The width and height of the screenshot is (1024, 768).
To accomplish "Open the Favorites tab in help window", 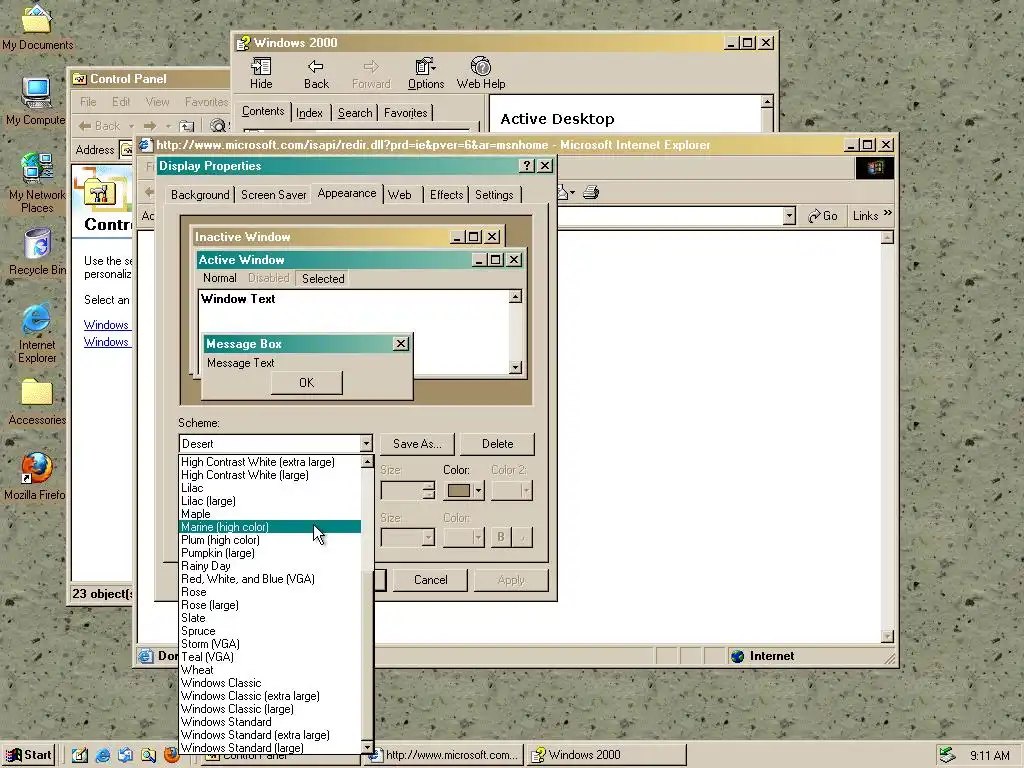I will (x=406, y=112).
